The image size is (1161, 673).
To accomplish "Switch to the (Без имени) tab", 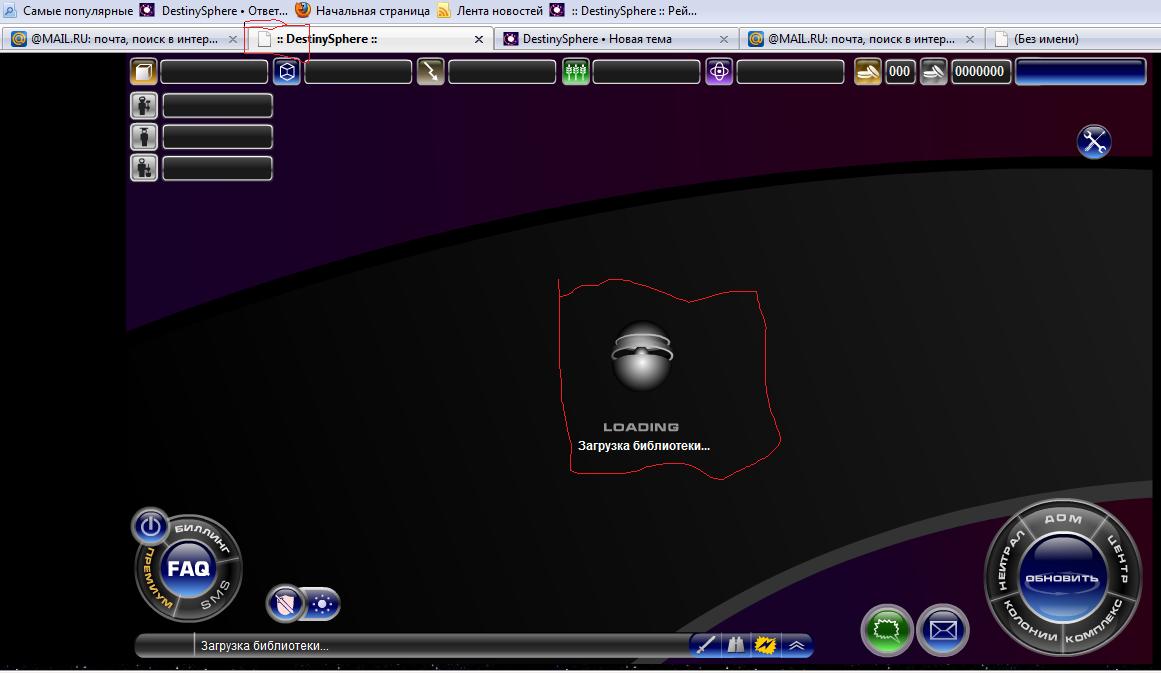I will pos(1074,39).
